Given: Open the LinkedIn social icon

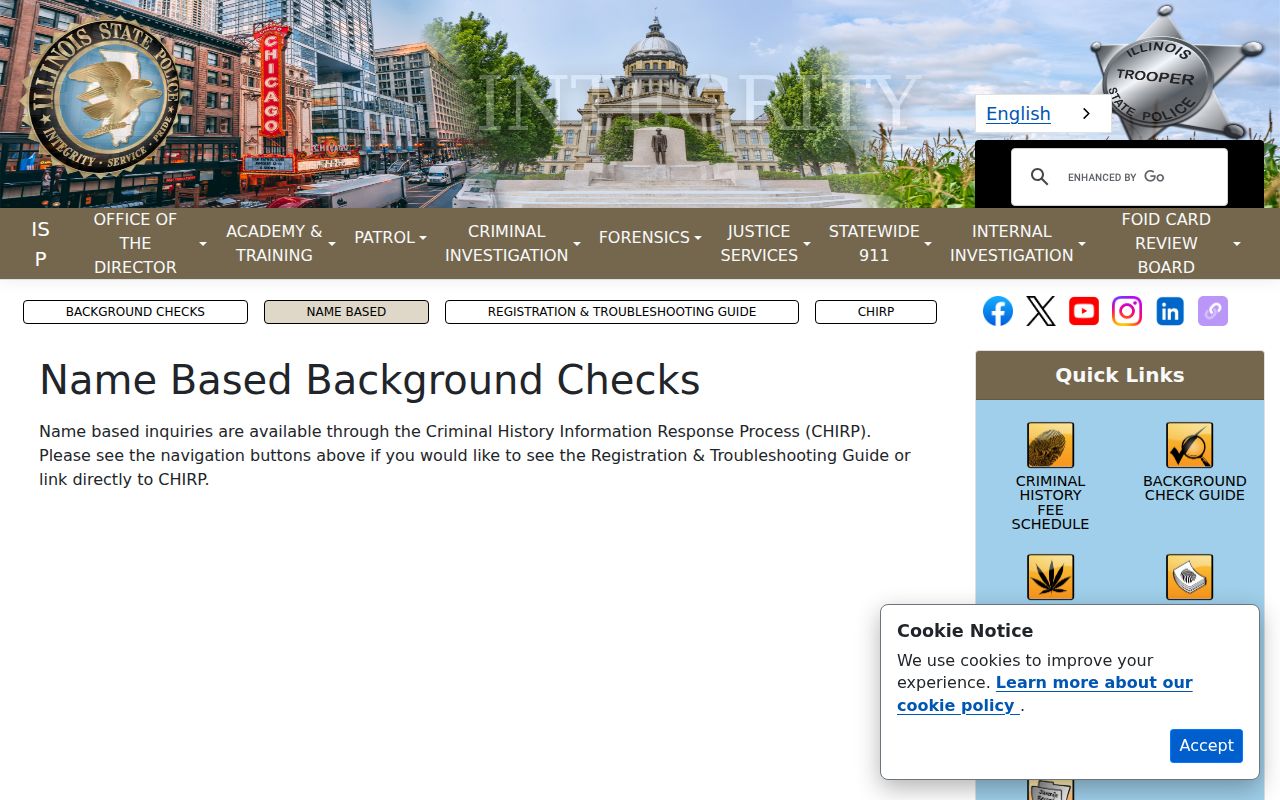Looking at the screenshot, I should point(1170,311).
